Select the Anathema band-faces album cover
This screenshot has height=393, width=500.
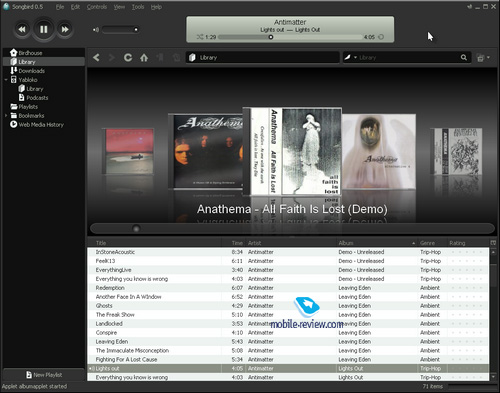(x=206, y=151)
